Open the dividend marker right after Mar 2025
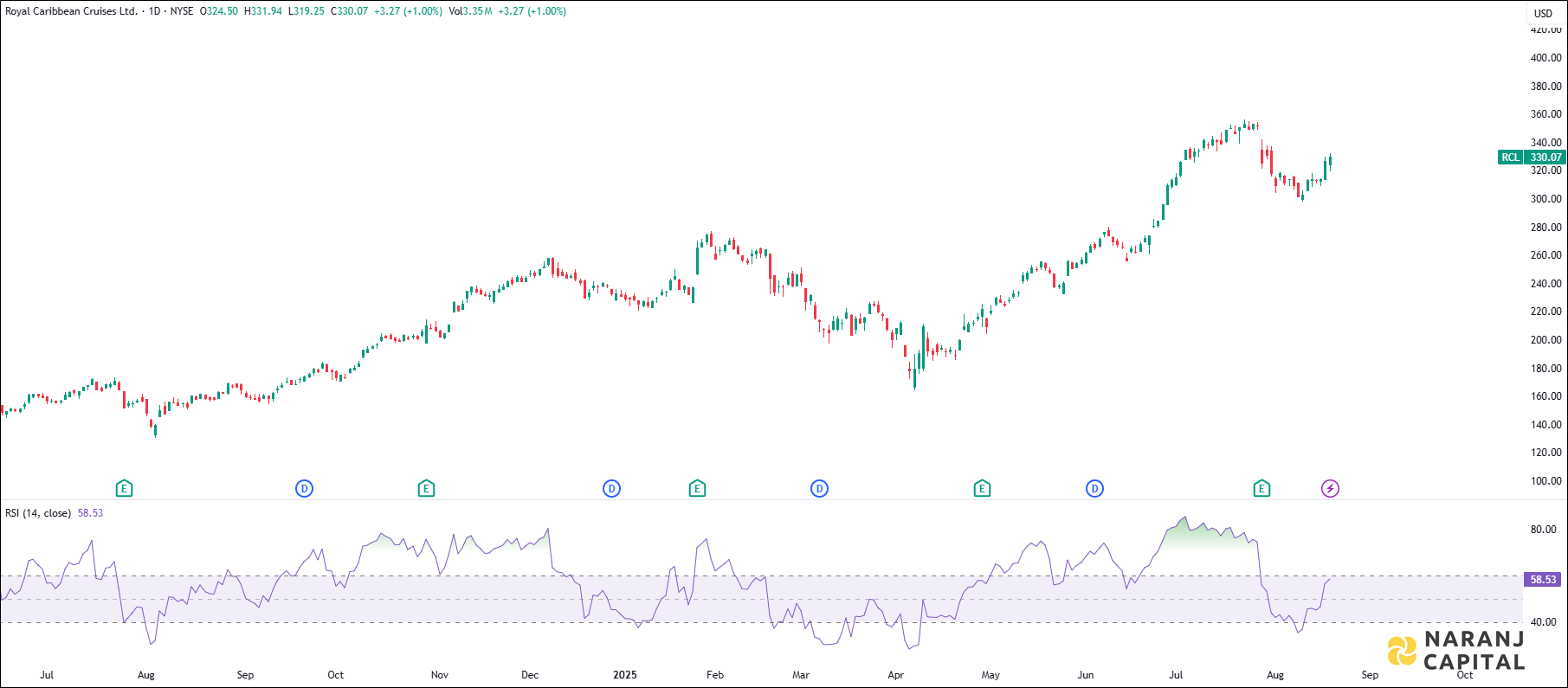1568x688 pixels. [x=819, y=489]
